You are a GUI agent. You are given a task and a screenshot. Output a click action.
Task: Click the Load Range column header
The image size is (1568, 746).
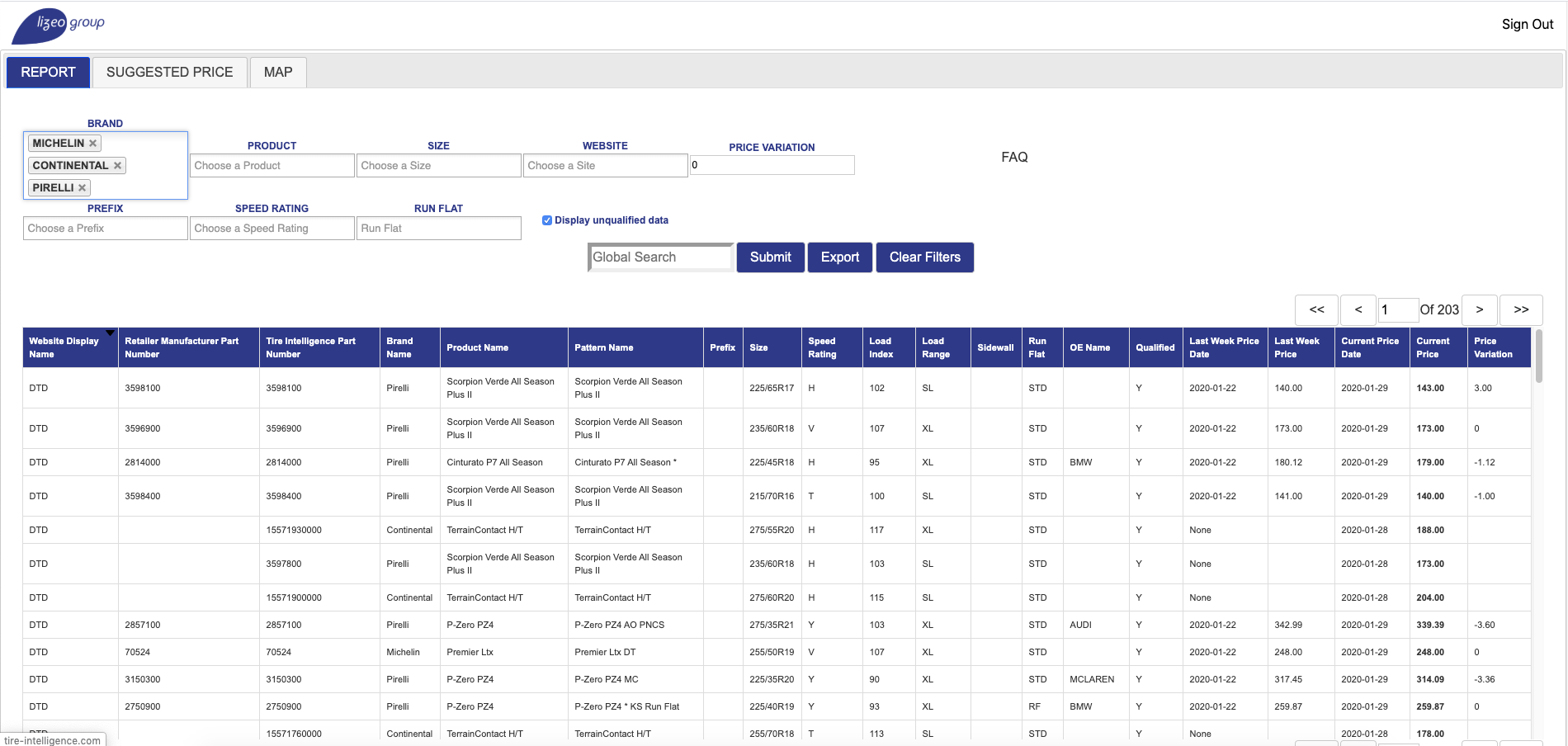(x=943, y=348)
